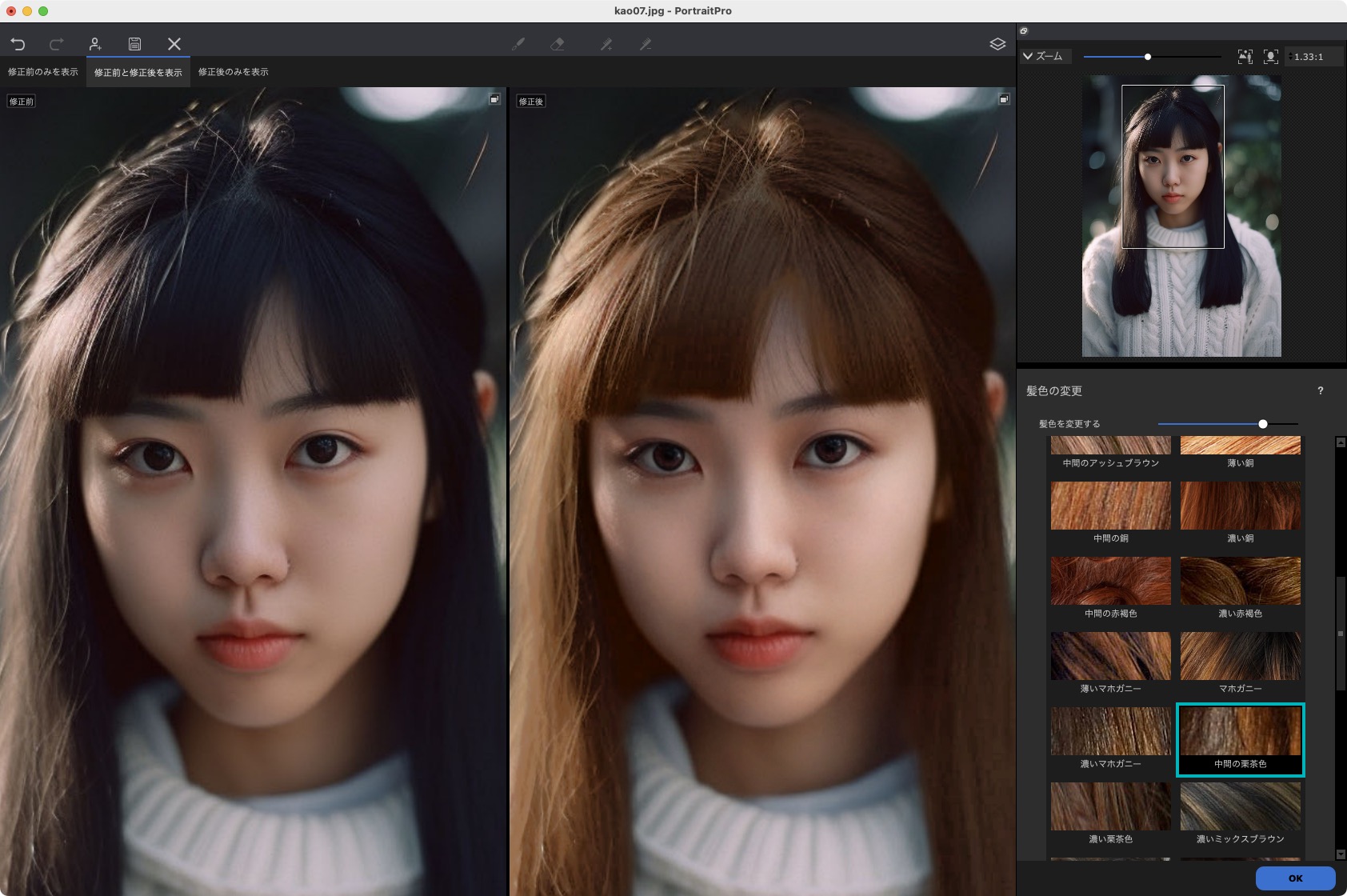Viewport: 1347px width, 896px height.
Task: Click the 髪色を変更する slider handle
Action: [1263, 424]
